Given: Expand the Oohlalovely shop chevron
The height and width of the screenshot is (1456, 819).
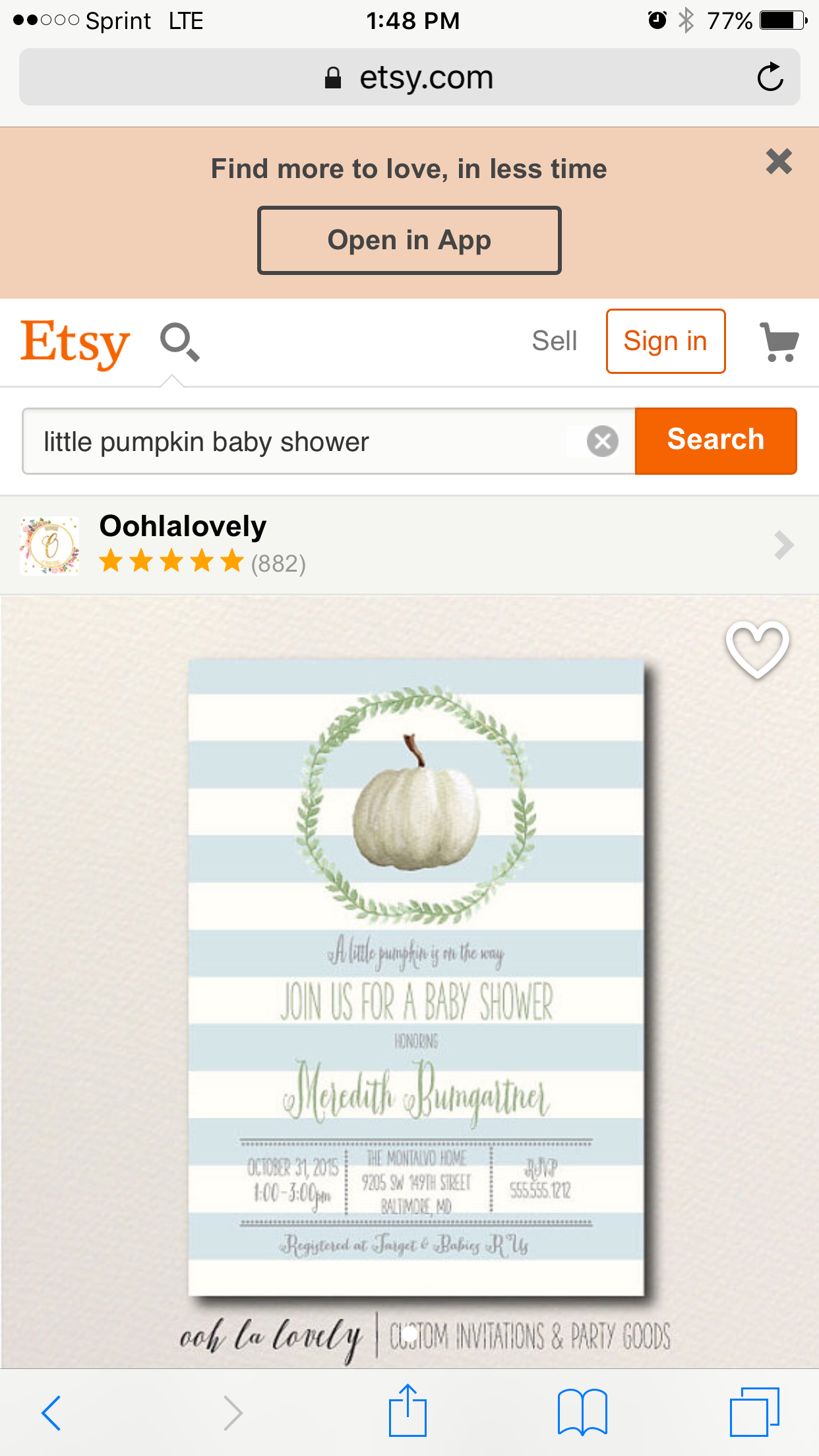Looking at the screenshot, I should click(783, 545).
